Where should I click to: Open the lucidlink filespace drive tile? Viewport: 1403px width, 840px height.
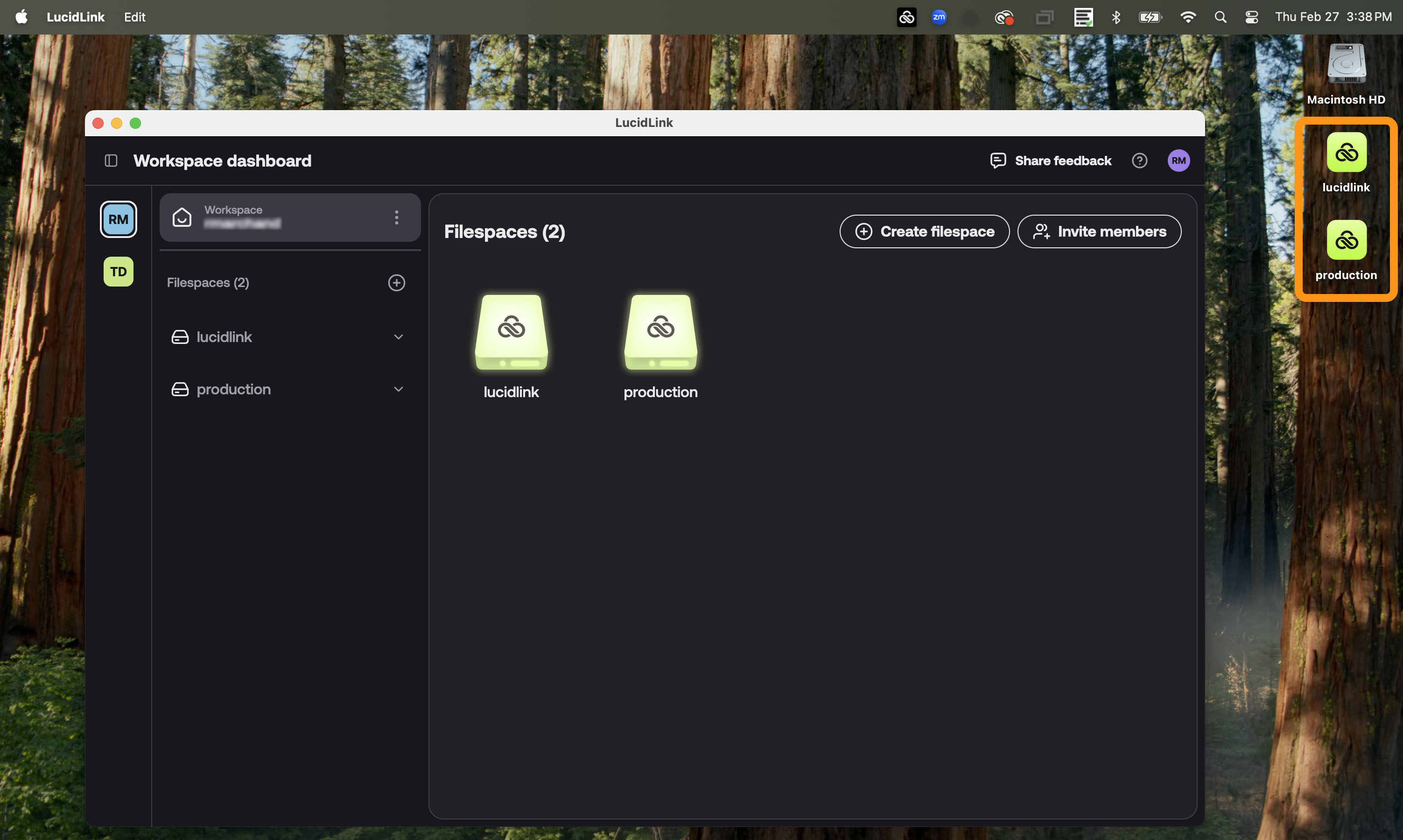(511, 332)
